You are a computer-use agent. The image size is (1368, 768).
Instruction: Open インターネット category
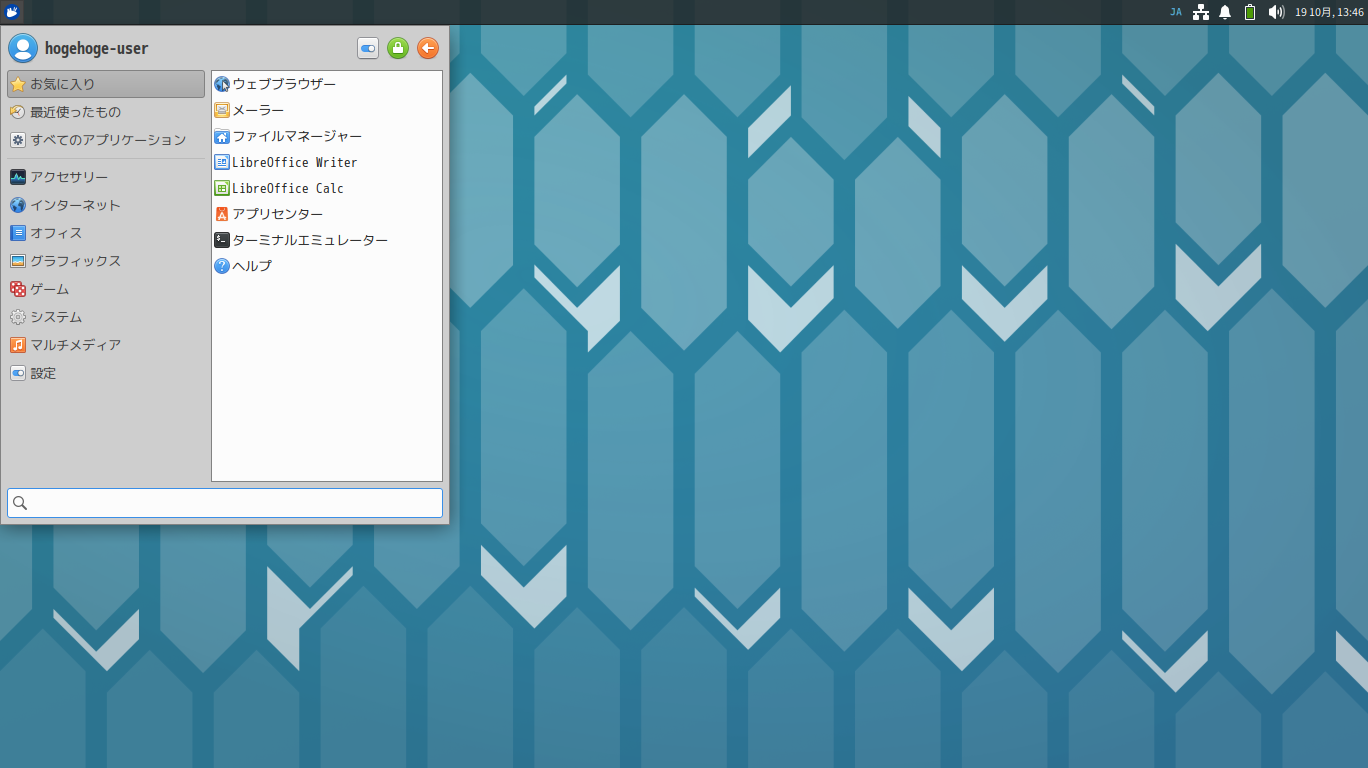click(106, 205)
